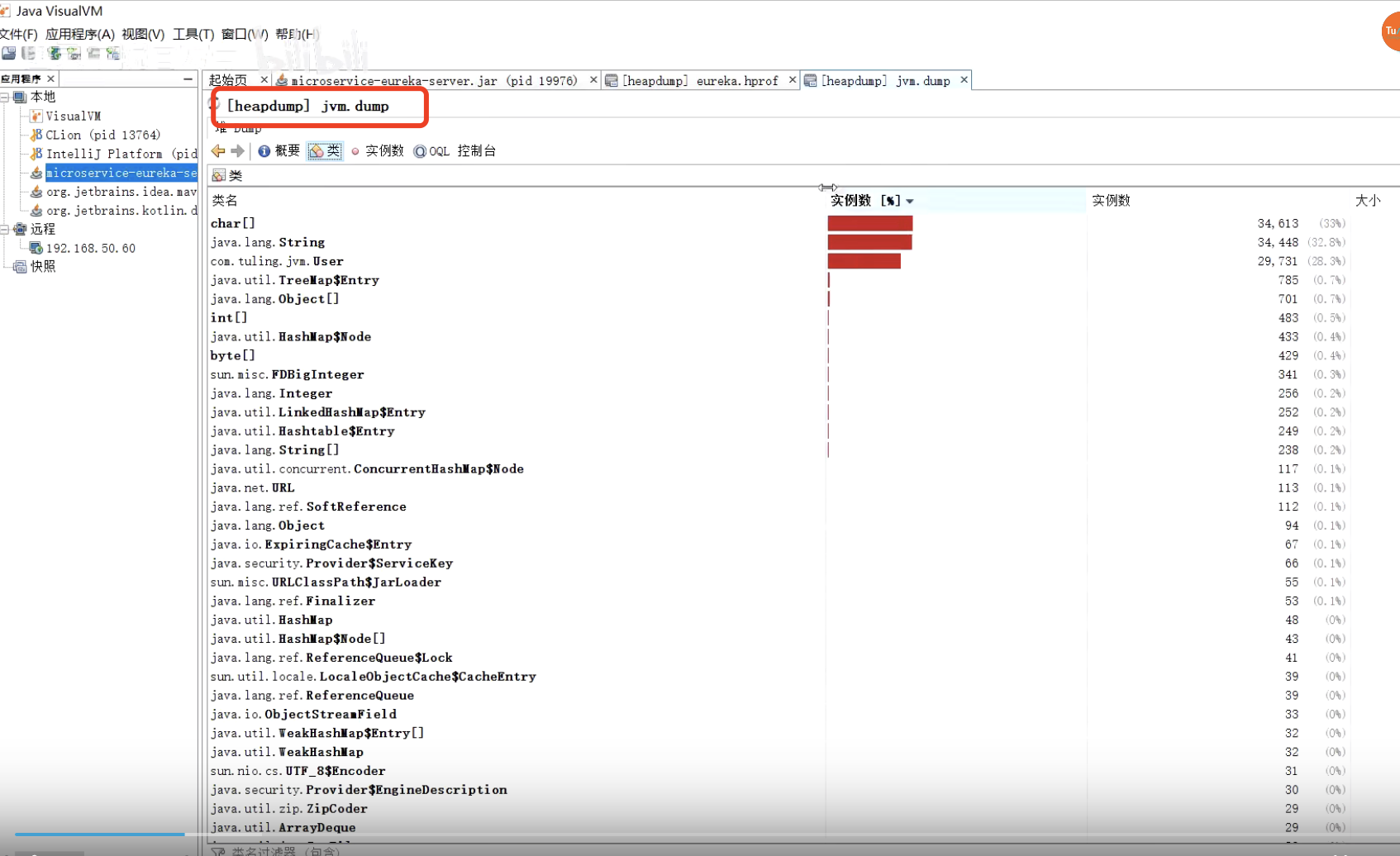Close the eureka.hprof heapdump tab
Image resolution: width=1400 pixels, height=856 pixels.
792,80
